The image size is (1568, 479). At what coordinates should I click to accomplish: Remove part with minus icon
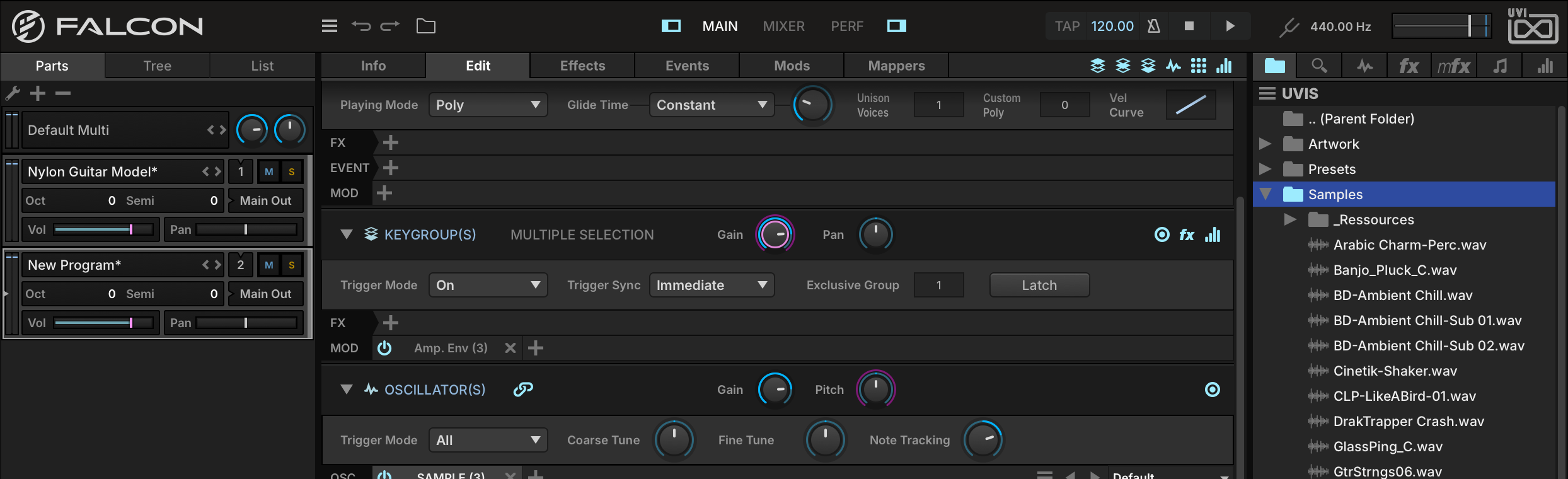click(63, 93)
